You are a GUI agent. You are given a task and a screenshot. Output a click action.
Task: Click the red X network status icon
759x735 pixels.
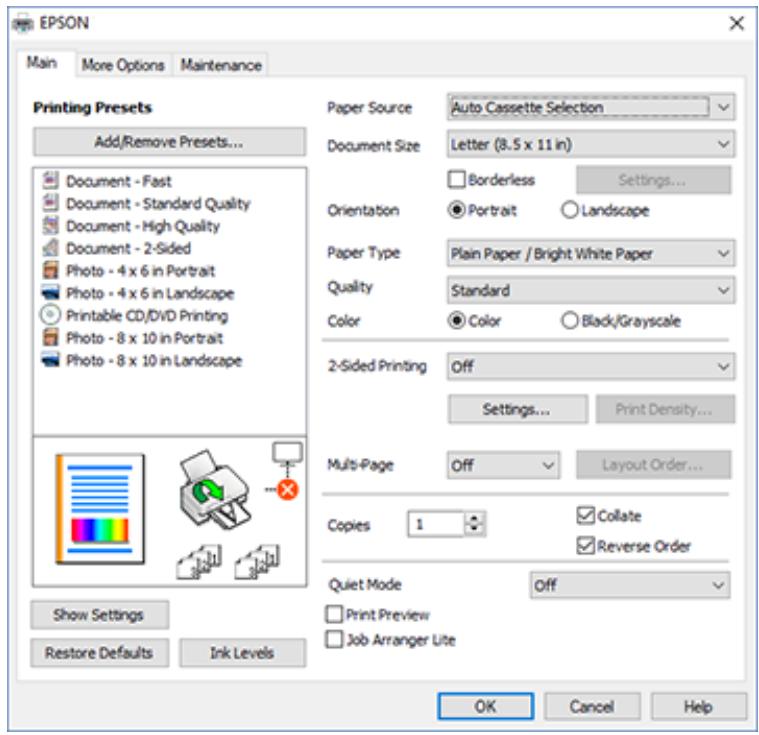point(288,490)
